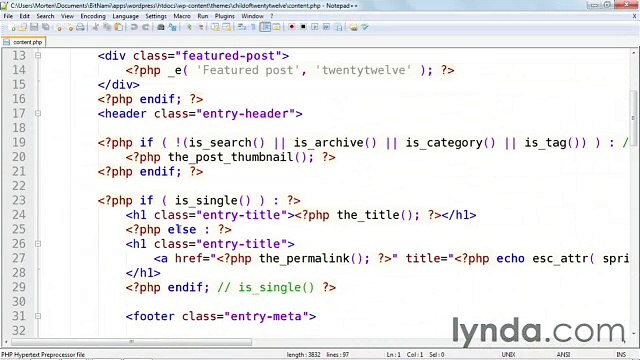This screenshot has height=360, width=640.
Task: Open the Run menu
Action: click(202, 16)
